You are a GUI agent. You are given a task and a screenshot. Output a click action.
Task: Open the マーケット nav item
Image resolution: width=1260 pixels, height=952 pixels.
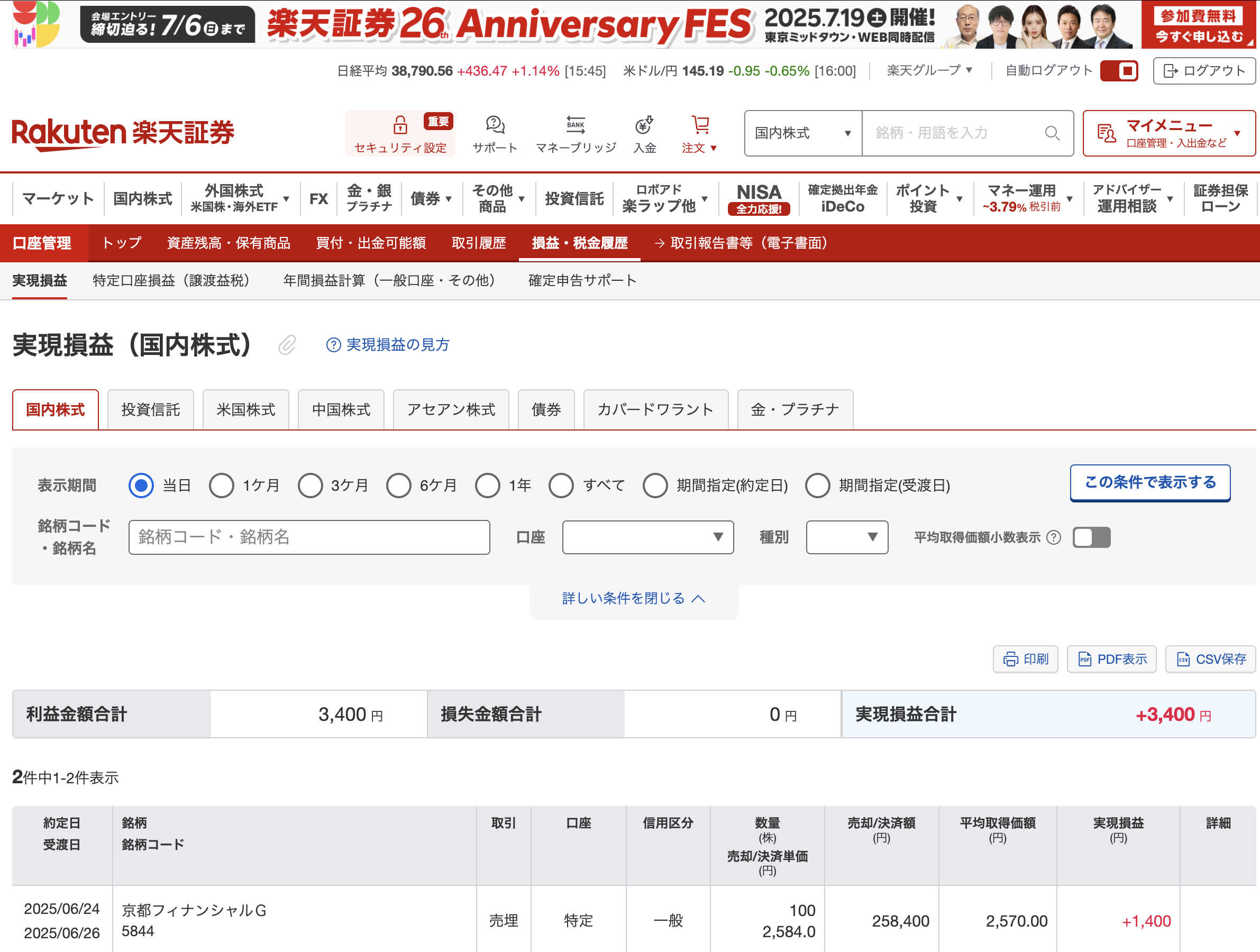point(58,199)
